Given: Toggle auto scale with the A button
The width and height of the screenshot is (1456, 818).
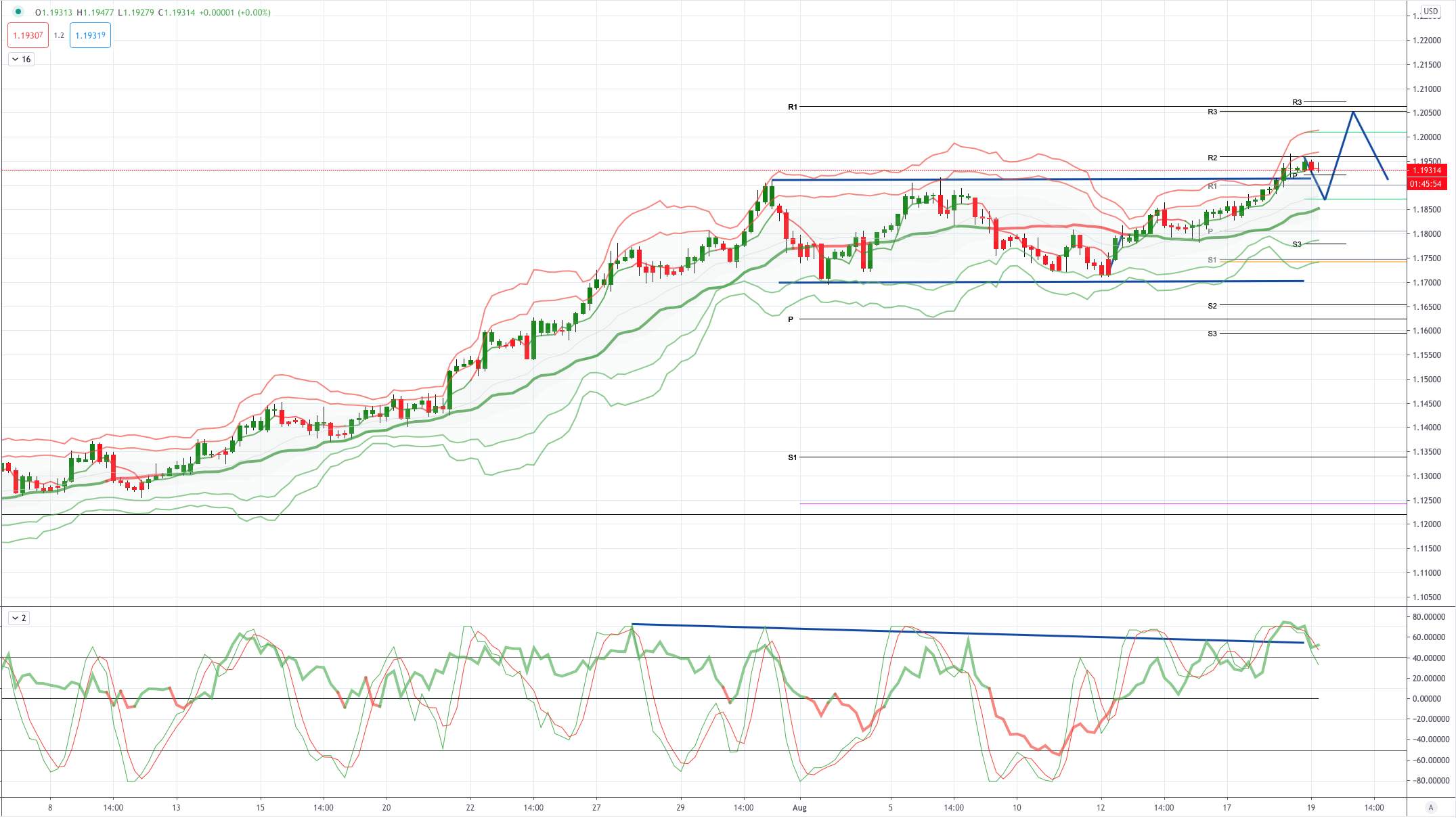Looking at the screenshot, I should (1430, 807).
